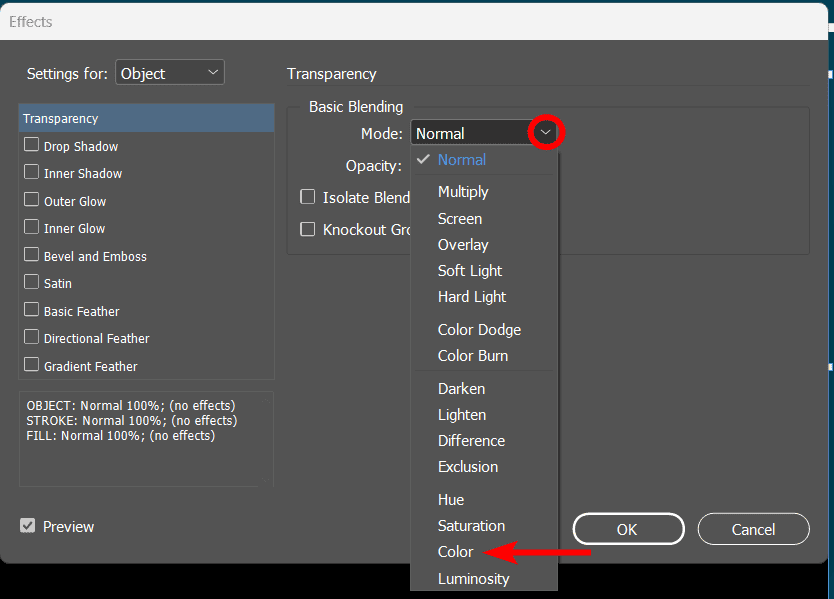Viewport: 834px width, 599px height.
Task: Click the blending Mode dropdown arrow
Action: click(x=545, y=132)
